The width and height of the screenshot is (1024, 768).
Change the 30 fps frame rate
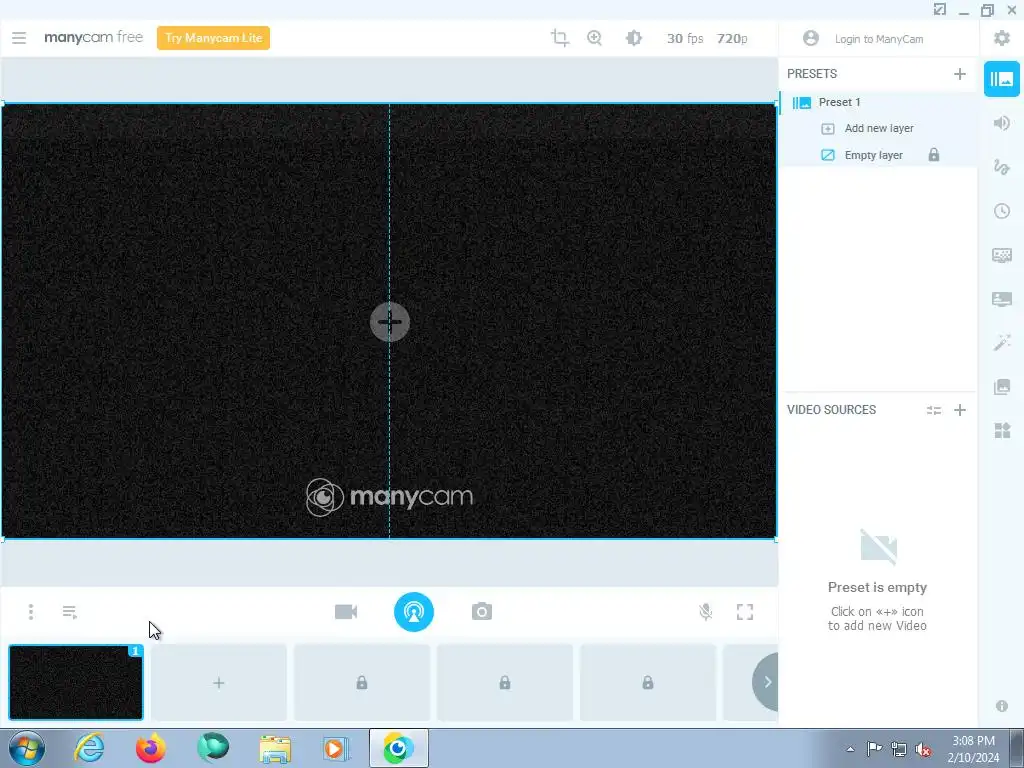point(685,39)
